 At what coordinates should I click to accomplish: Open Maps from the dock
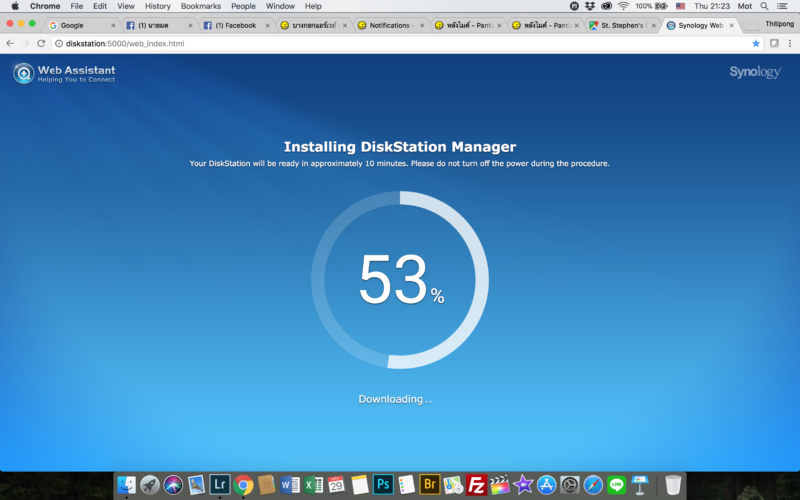[x=453, y=485]
